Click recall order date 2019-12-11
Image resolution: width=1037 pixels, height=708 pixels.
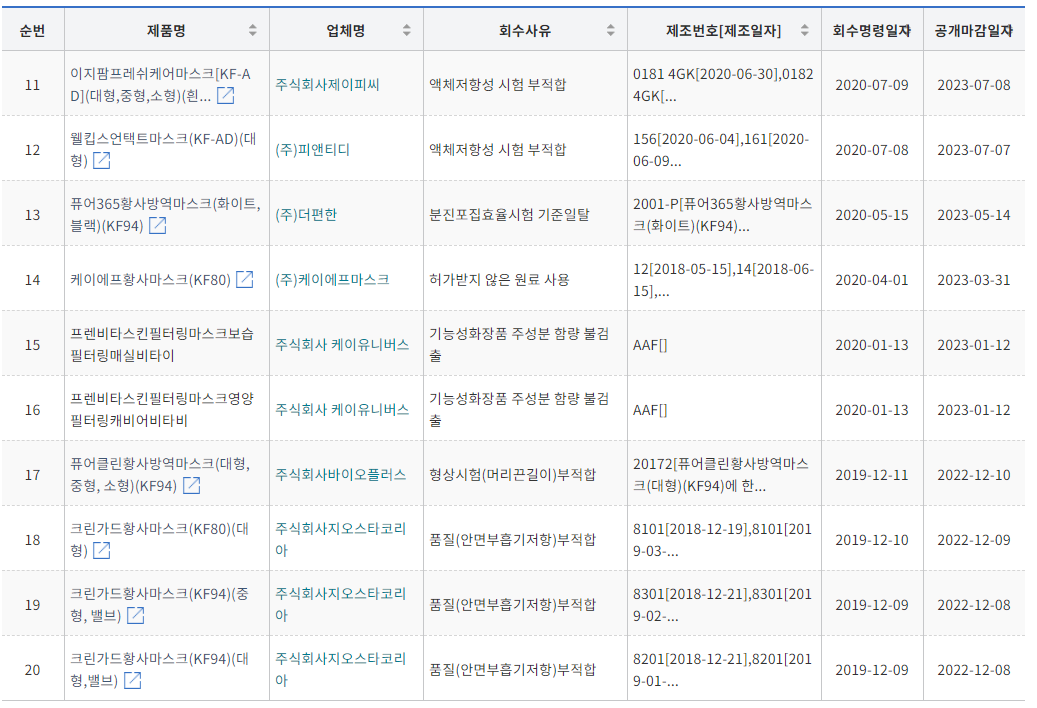pyautogui.click(x=872, y=475)
